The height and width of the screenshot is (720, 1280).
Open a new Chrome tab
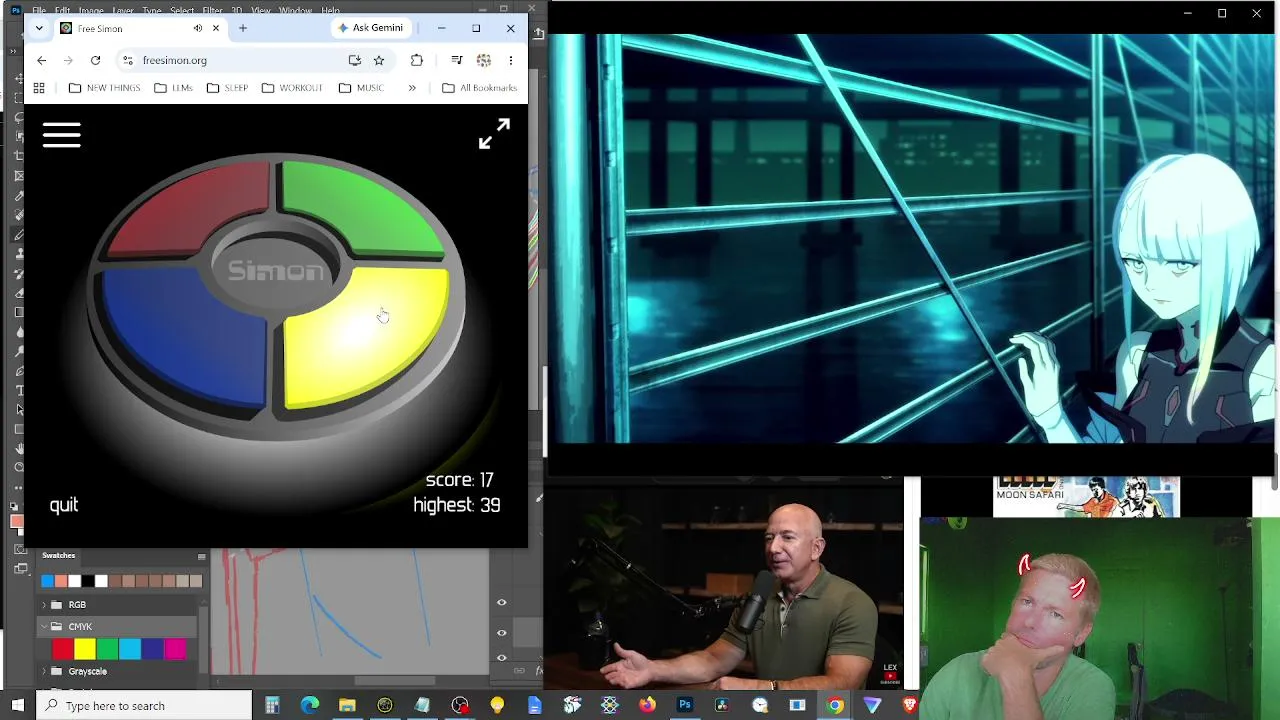tap(243, 28)
